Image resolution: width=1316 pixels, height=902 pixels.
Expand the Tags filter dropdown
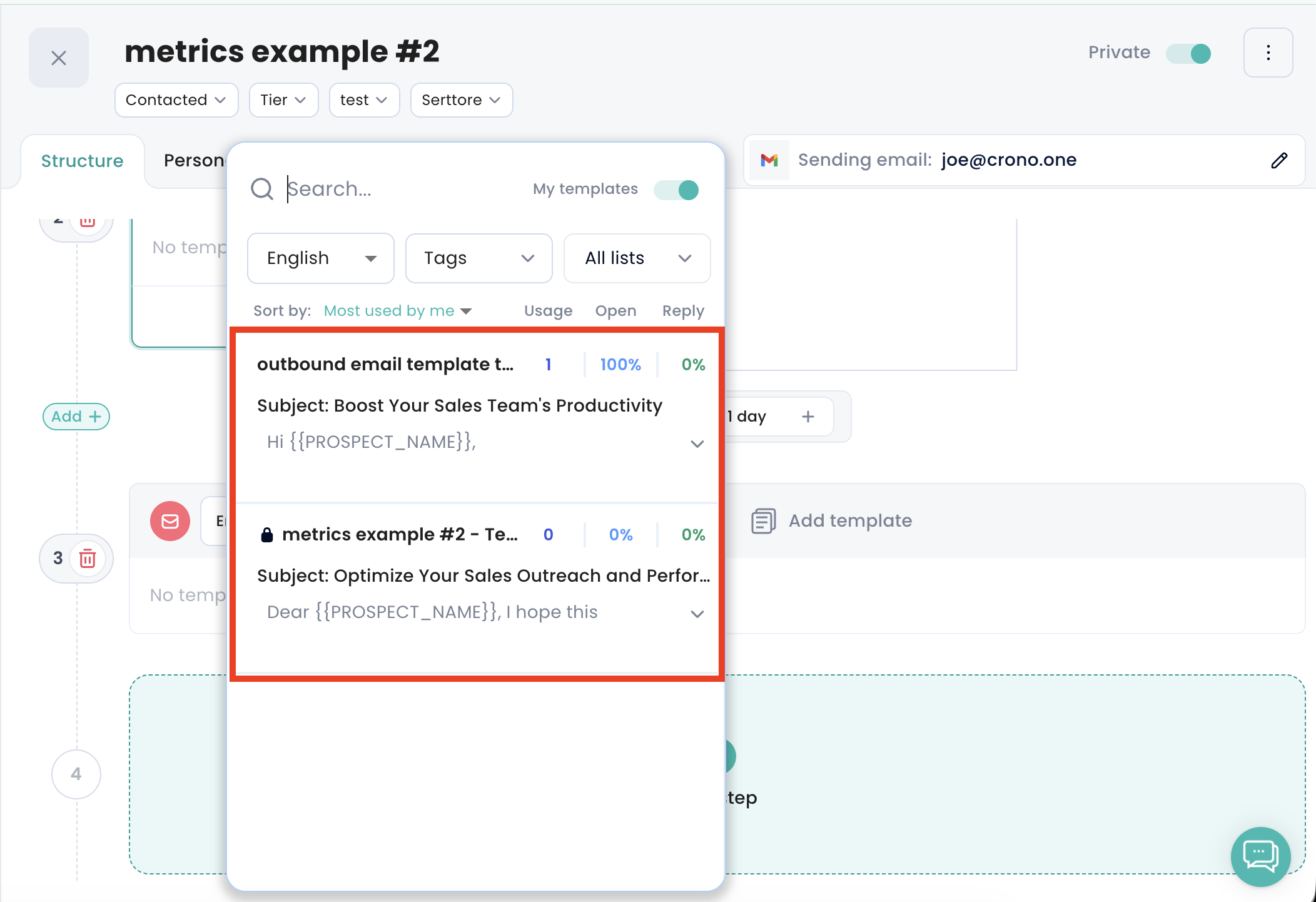coord(478,258)
